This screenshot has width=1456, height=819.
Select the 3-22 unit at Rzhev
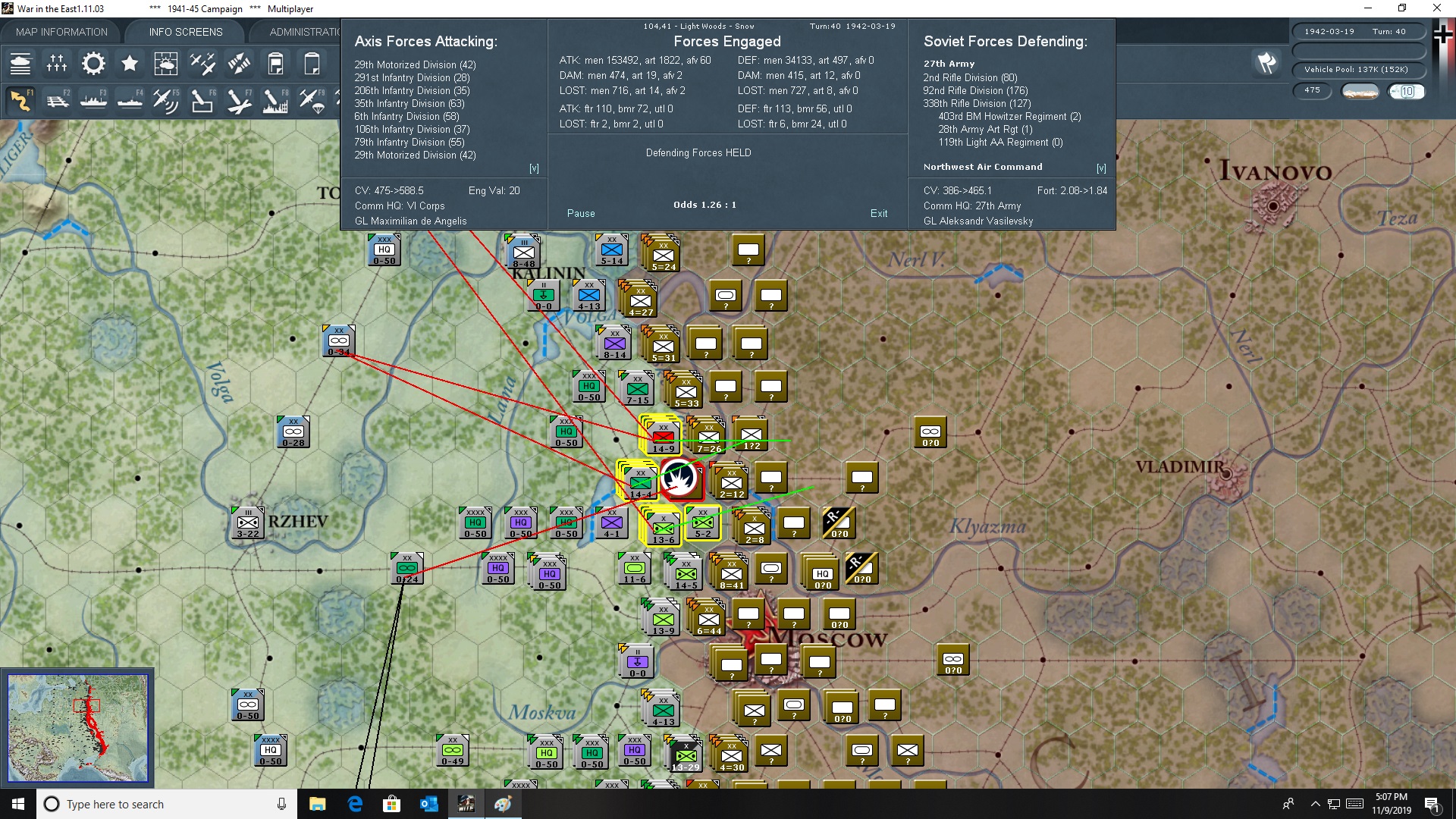click(x=248, y=522)
